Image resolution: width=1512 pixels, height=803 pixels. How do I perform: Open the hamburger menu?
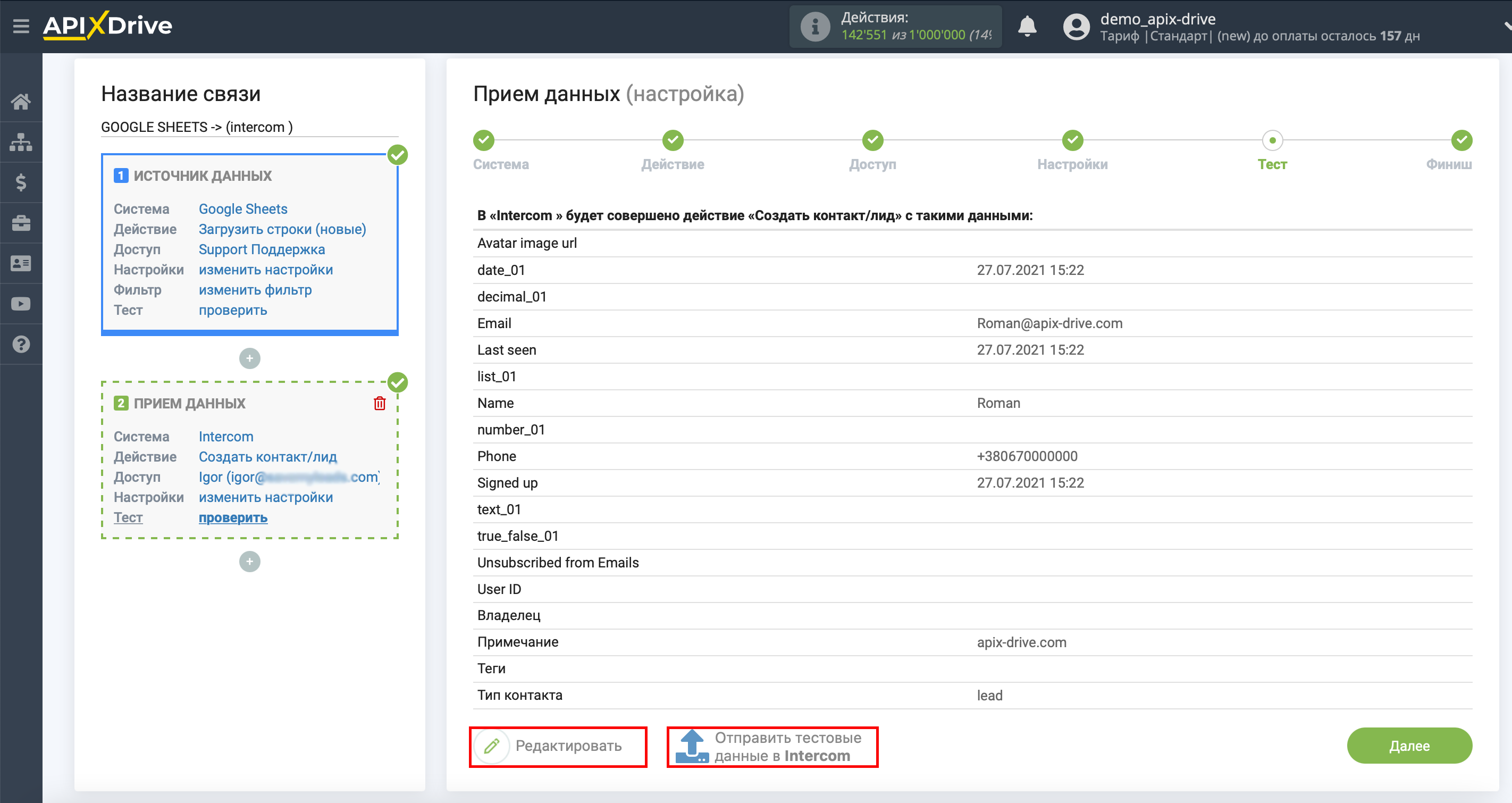click(x=21, y=26)
